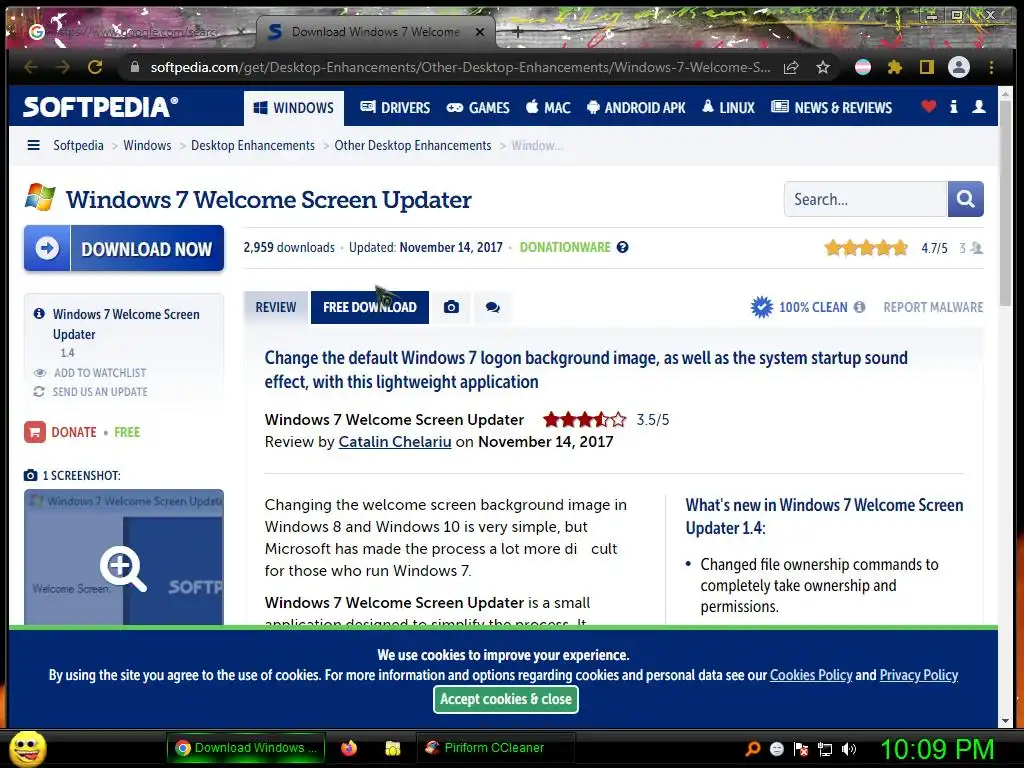Click the DONATIONWARE license help icon

point(622,248)
